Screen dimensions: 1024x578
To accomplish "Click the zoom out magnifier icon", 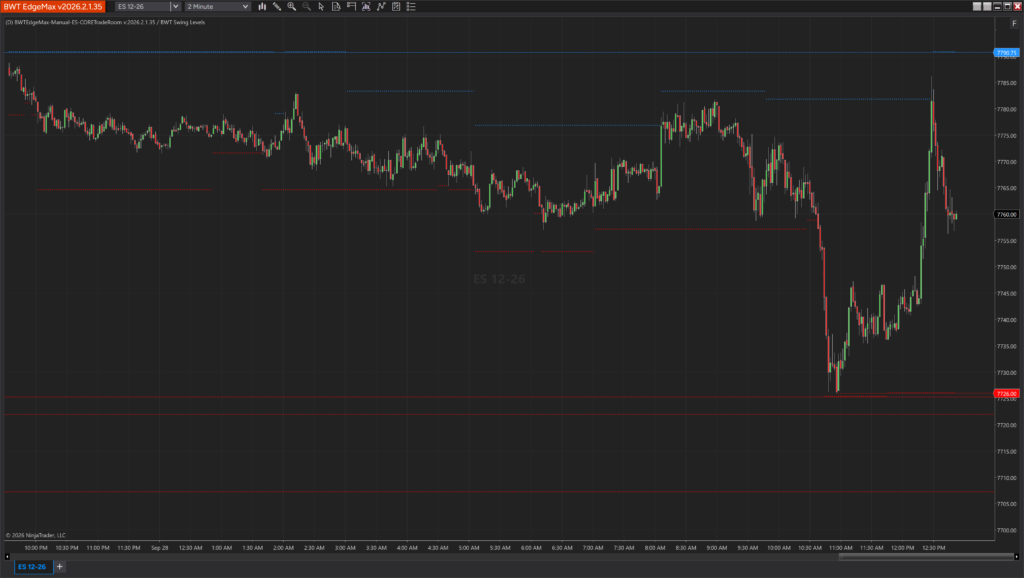I will [306, 7].
